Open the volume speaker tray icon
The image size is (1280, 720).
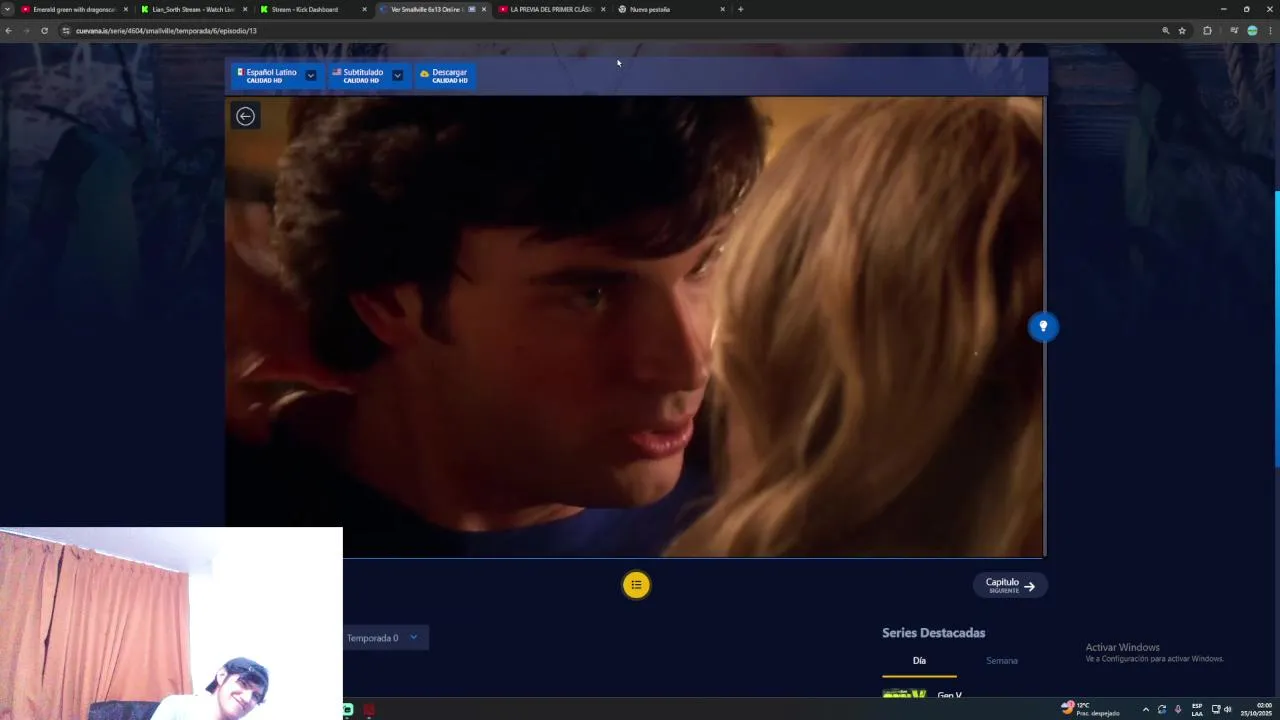pyautogui.click(x=1228, y=709)
